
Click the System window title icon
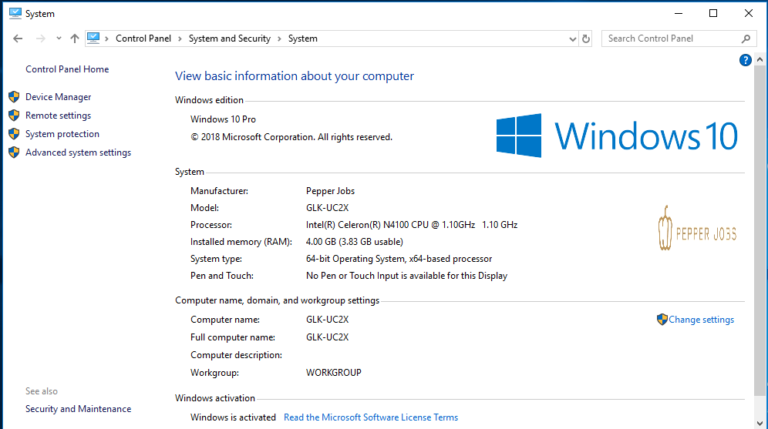tap(15, 14)
